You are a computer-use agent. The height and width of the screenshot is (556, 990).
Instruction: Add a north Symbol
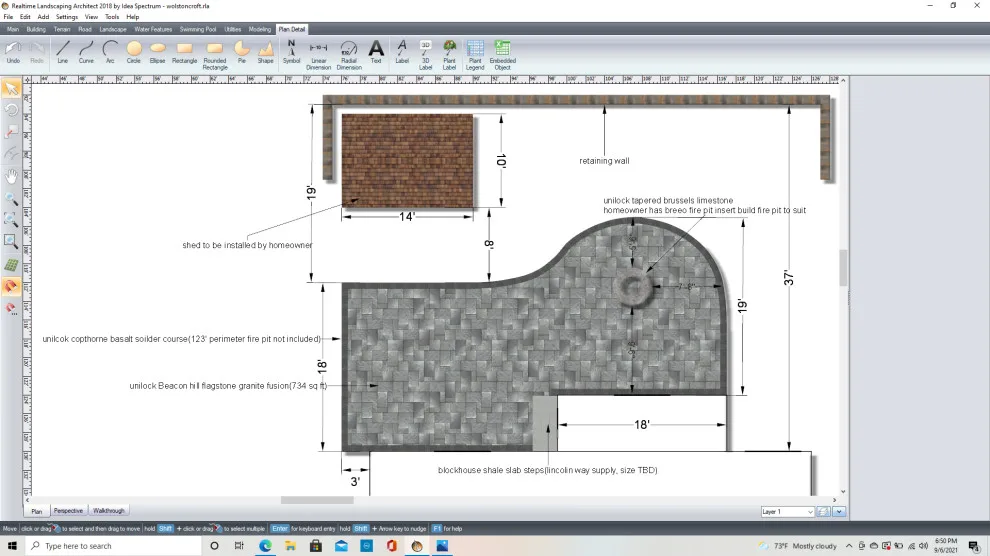click(x=291, y=52)
